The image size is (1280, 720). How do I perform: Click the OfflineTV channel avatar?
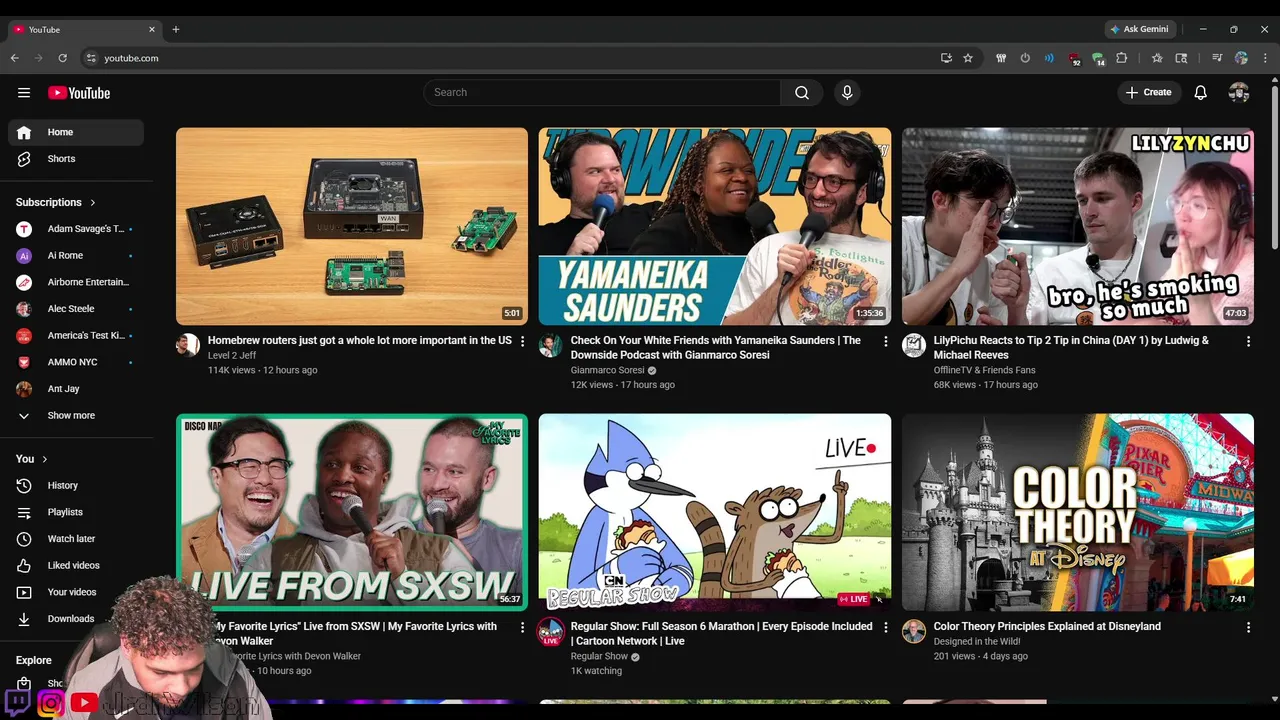click(914, 346)
